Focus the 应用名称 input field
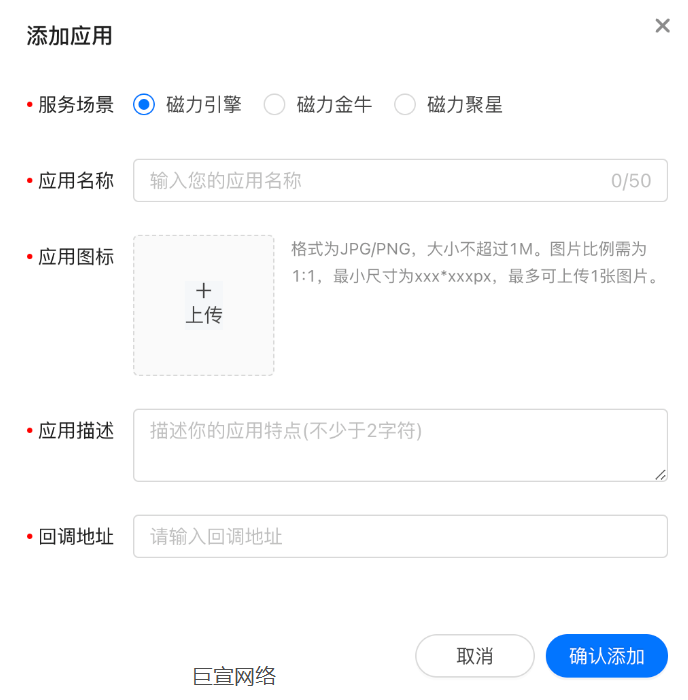Image resolution: width=688 pixels, height=700 pixels. (x=370, y=181)
